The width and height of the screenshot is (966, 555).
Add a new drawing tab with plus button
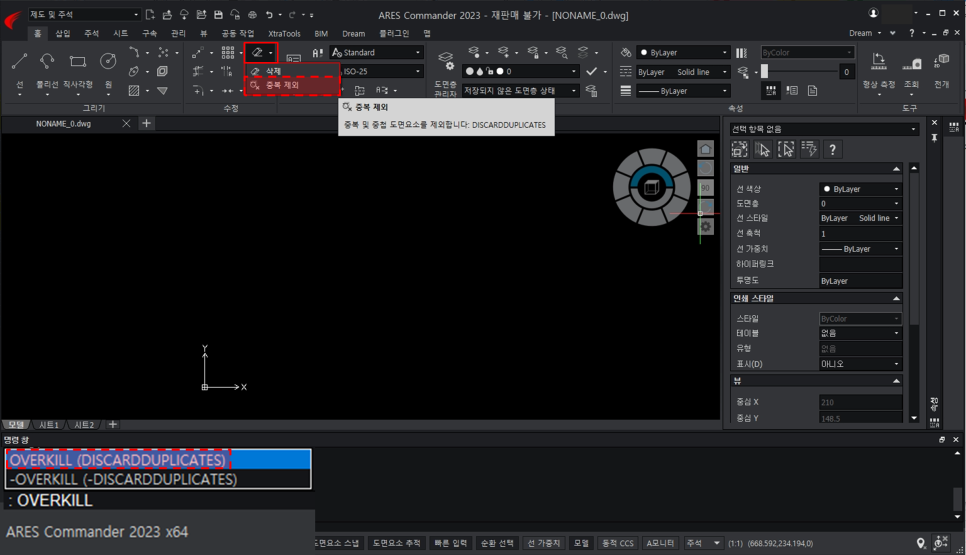146,123
